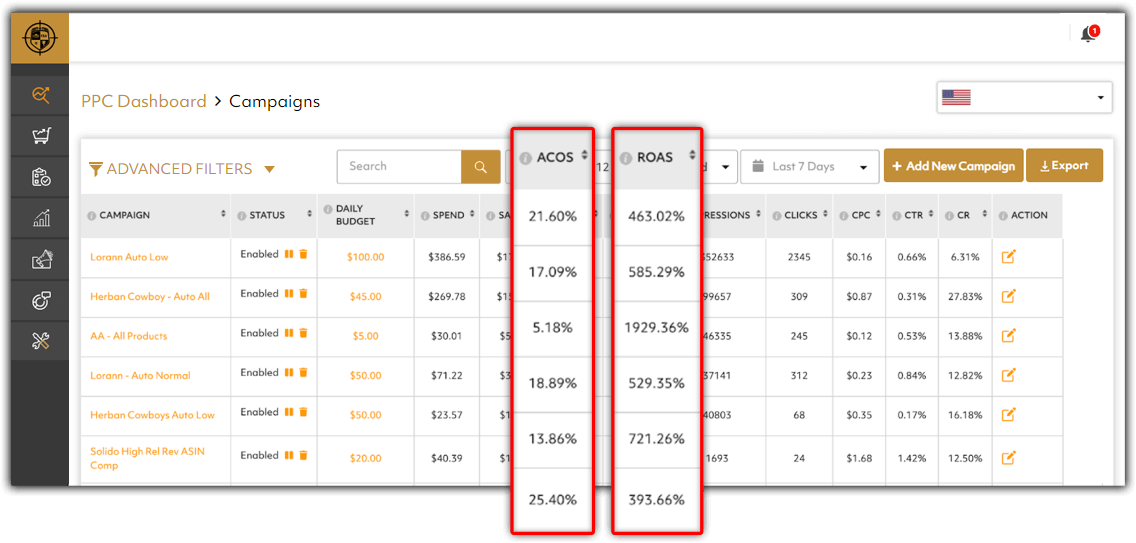Delete the AA - All Products campaign
This screenshot has height=543, width=1136.
coord(304,333)
